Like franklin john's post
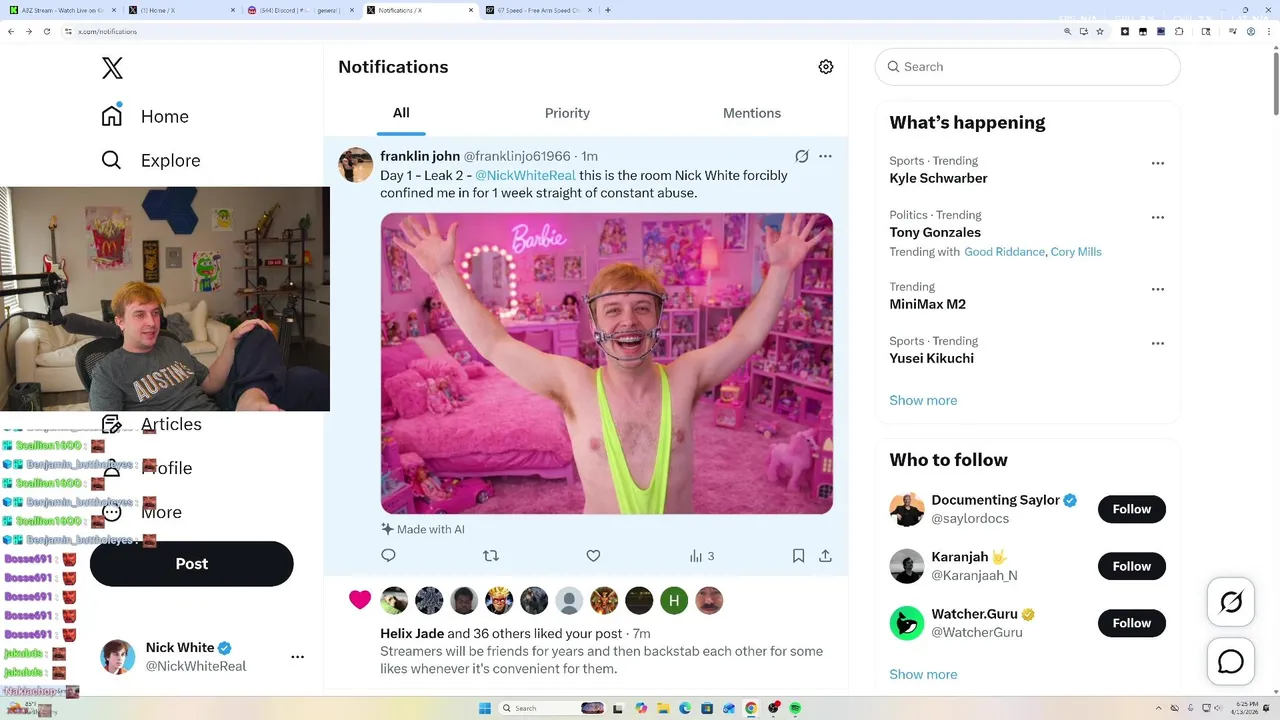This screenshot has width=1280, height=720. click(x=593, y=556)
